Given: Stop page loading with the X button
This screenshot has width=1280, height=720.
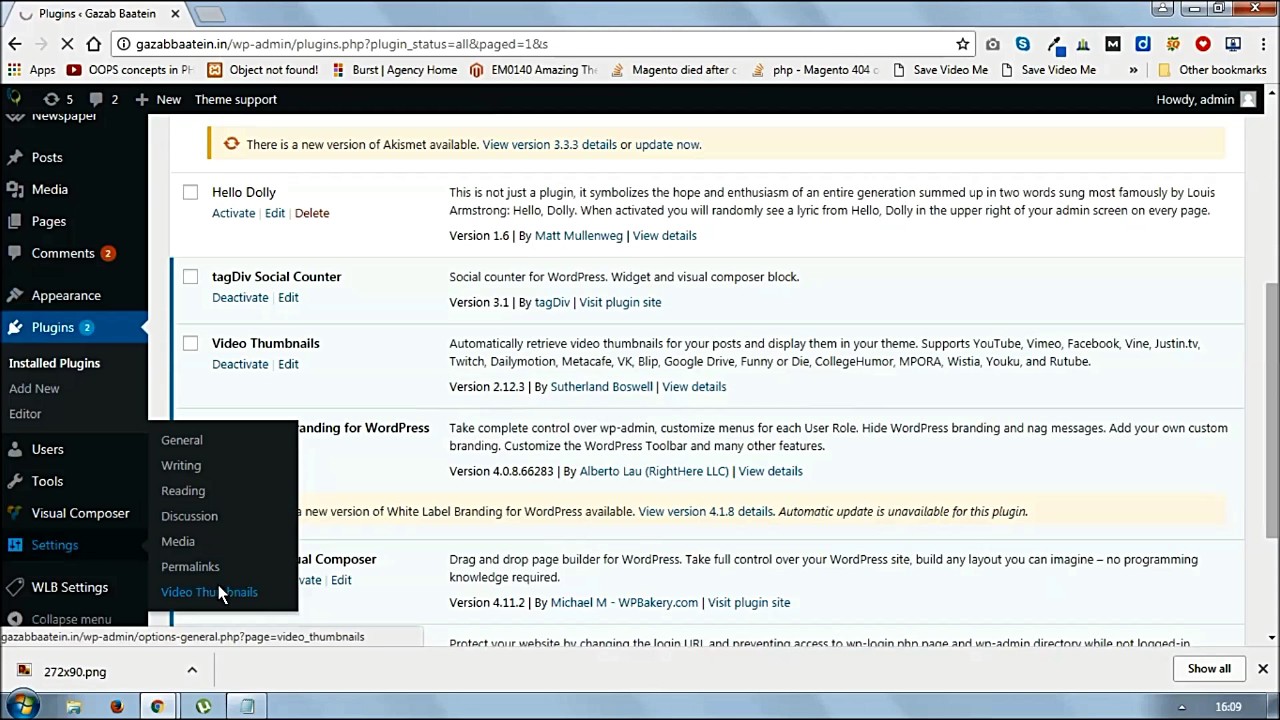Looking at the screenshot, I should [67, 44].
